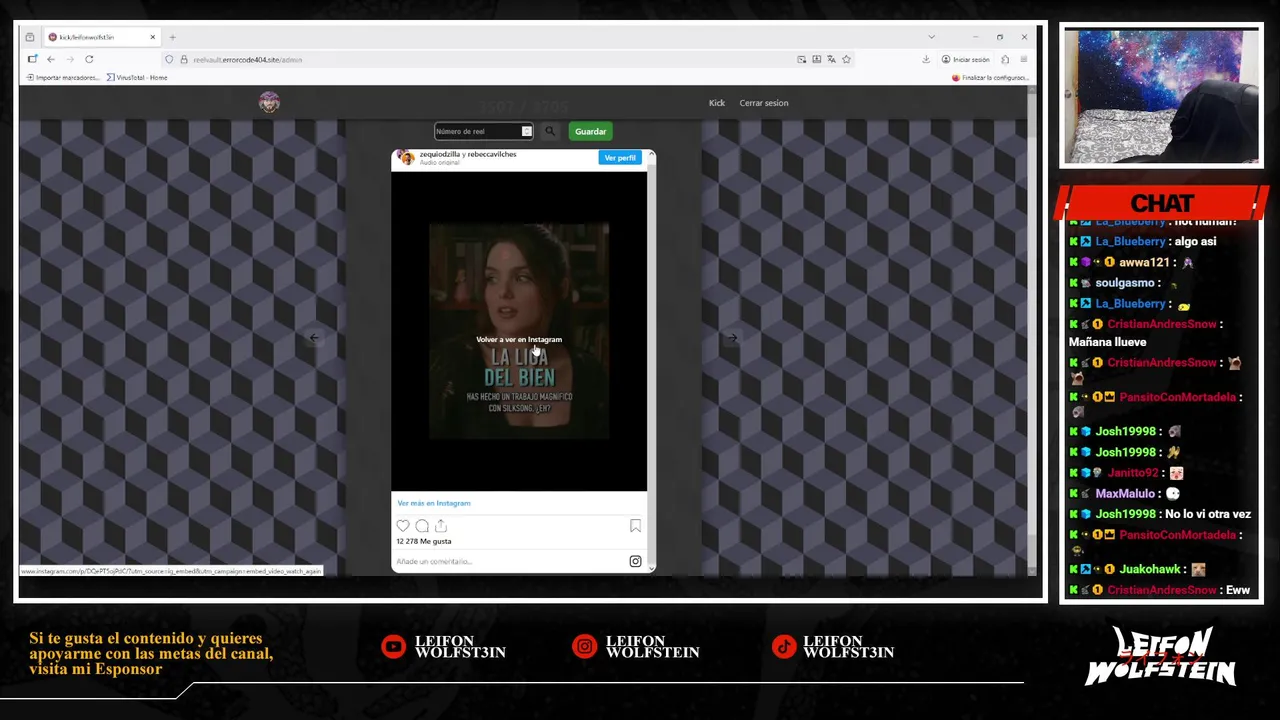The image size is (1280, 720).
Task: Click the zequiodzilla profile avatar
Action: point(406,157)
